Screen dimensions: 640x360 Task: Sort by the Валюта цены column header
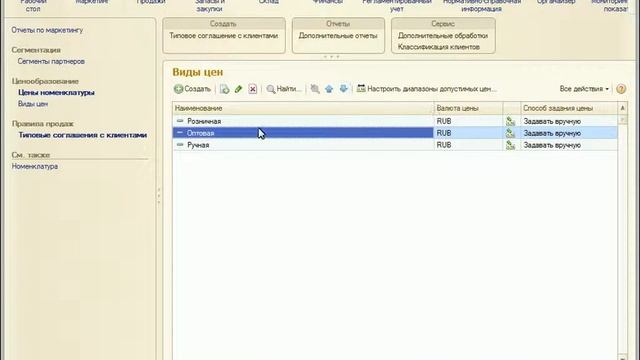(x=469, y=108)
